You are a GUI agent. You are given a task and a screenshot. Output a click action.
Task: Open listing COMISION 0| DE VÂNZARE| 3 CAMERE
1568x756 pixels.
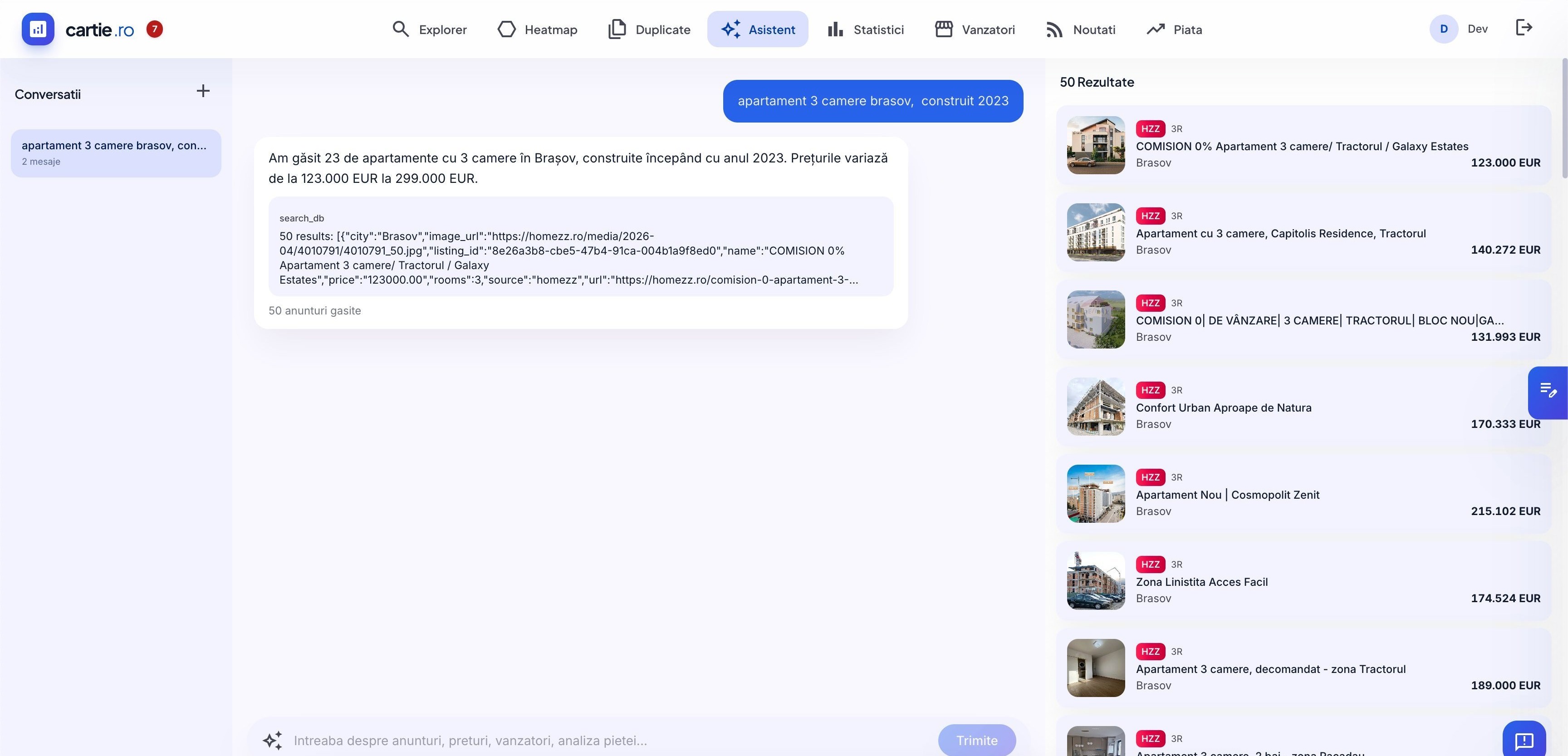pos(1303,319)
